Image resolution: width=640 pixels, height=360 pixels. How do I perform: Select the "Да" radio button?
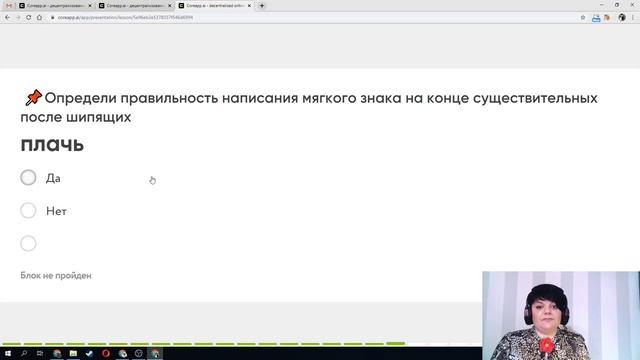(x=28, y=178)
